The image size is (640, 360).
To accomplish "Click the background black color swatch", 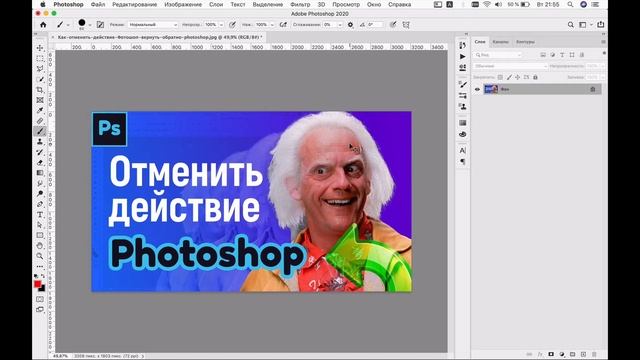I will point(42,288).
